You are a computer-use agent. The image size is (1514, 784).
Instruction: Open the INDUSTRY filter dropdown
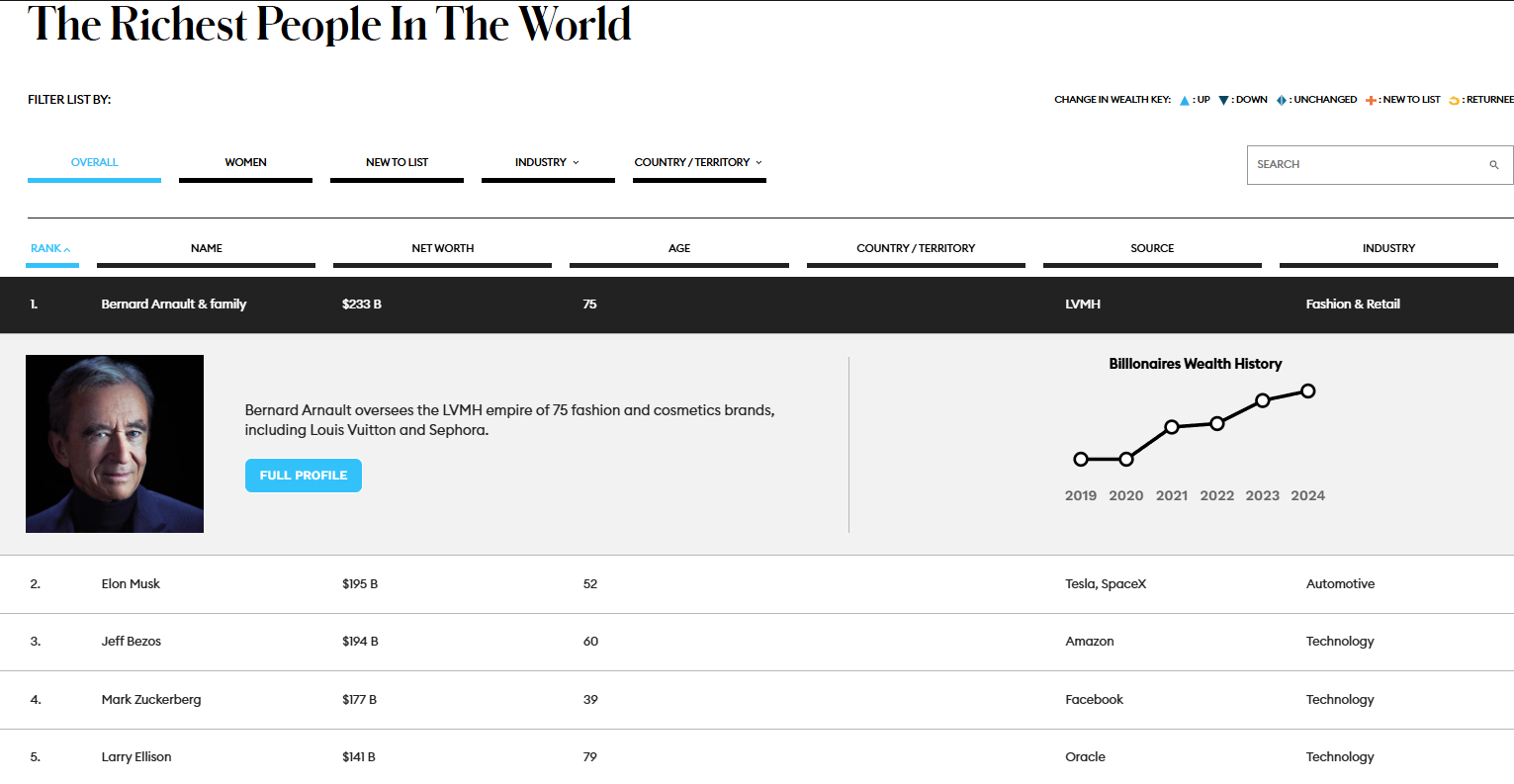pos(548,163)
